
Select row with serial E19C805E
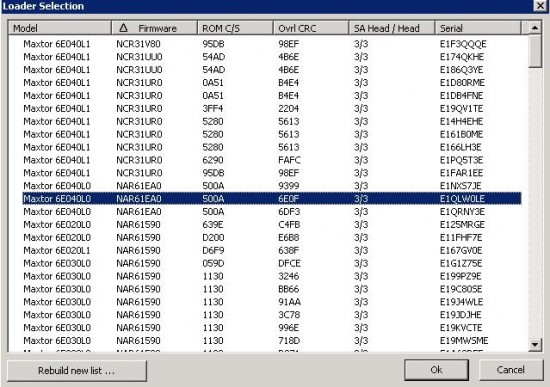pos(272,289)
